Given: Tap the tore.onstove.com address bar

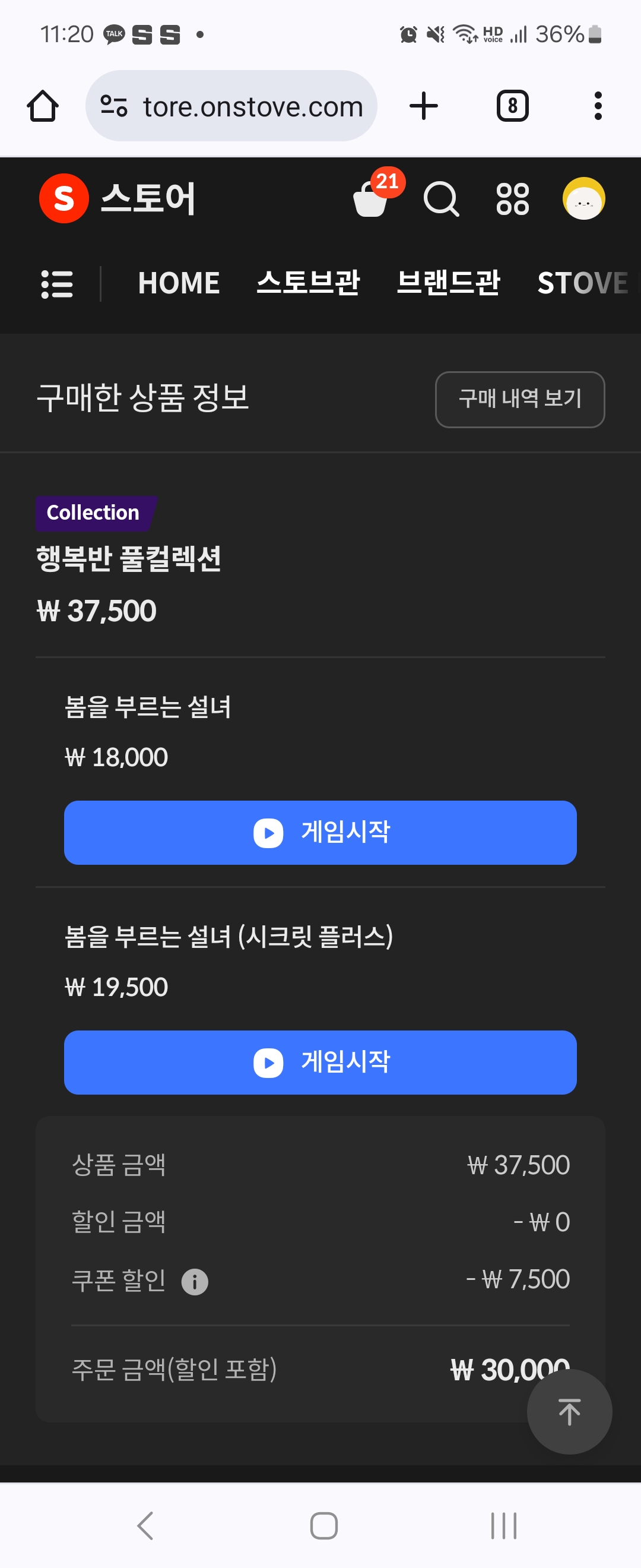Looking at the screenshot, I should click(x=231, y=106).
